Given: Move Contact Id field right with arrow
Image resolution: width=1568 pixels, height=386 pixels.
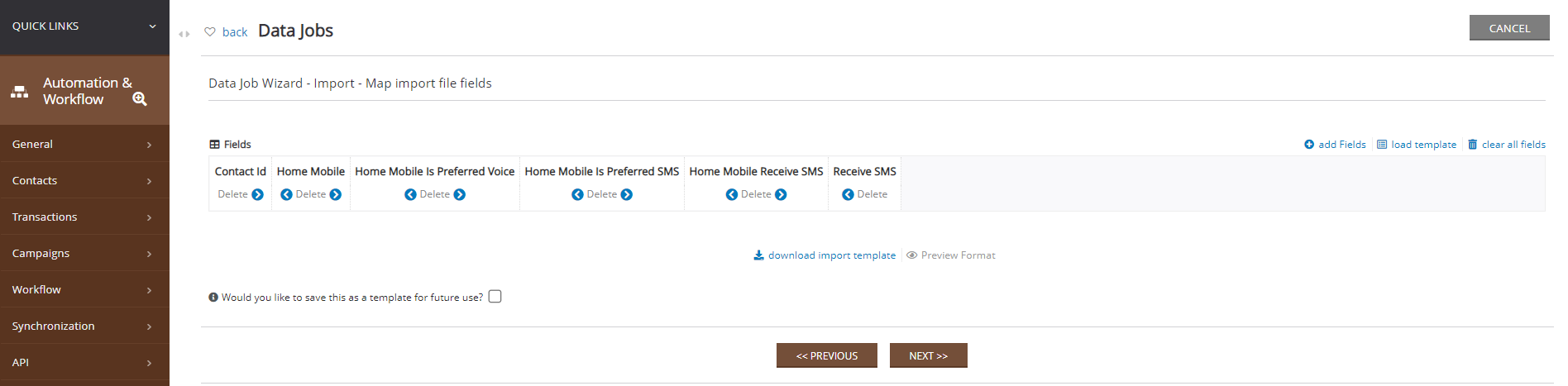Looking at the screenshot, I should click(257, 194).
